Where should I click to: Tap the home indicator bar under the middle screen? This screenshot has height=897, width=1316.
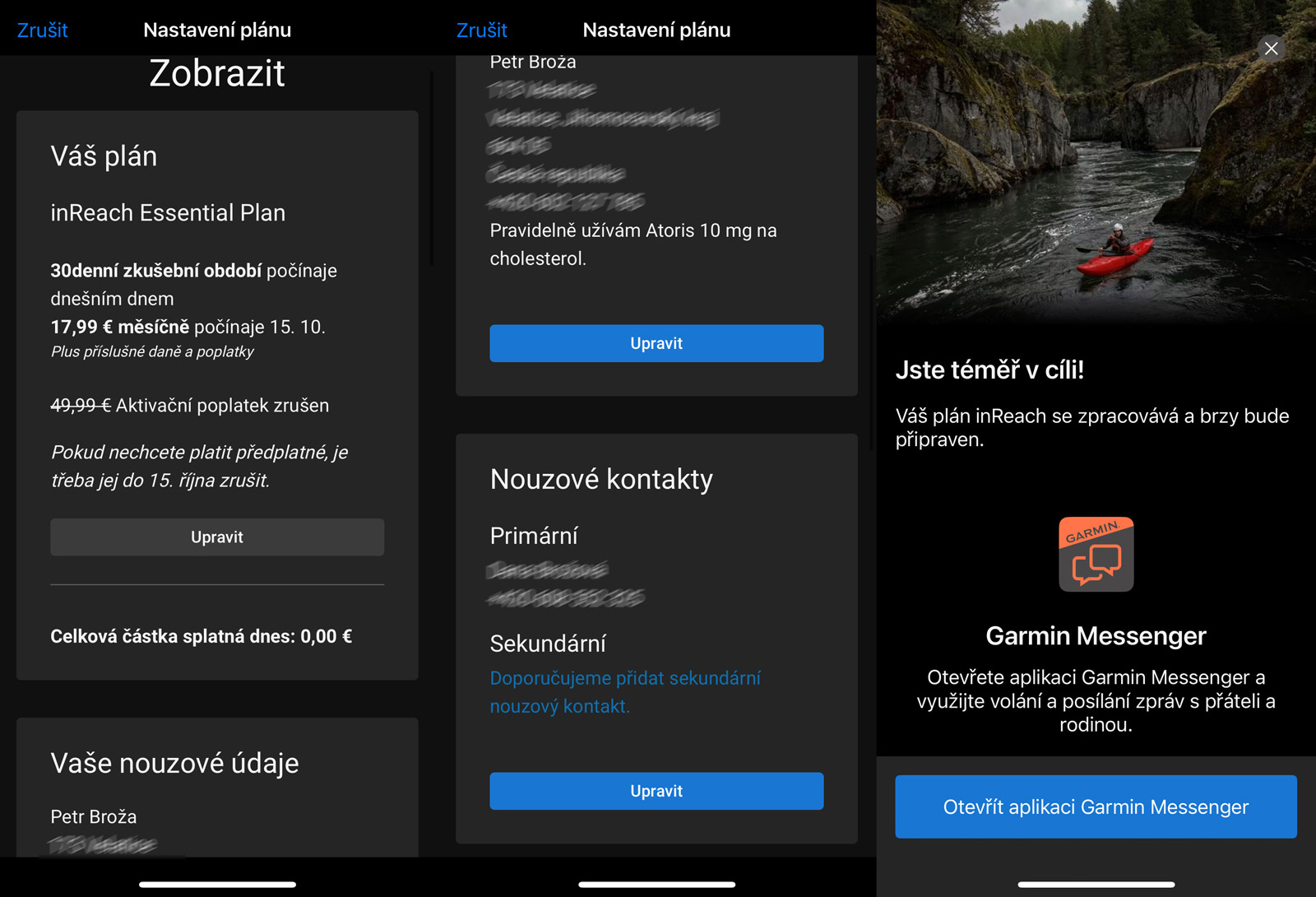[656, 885]
